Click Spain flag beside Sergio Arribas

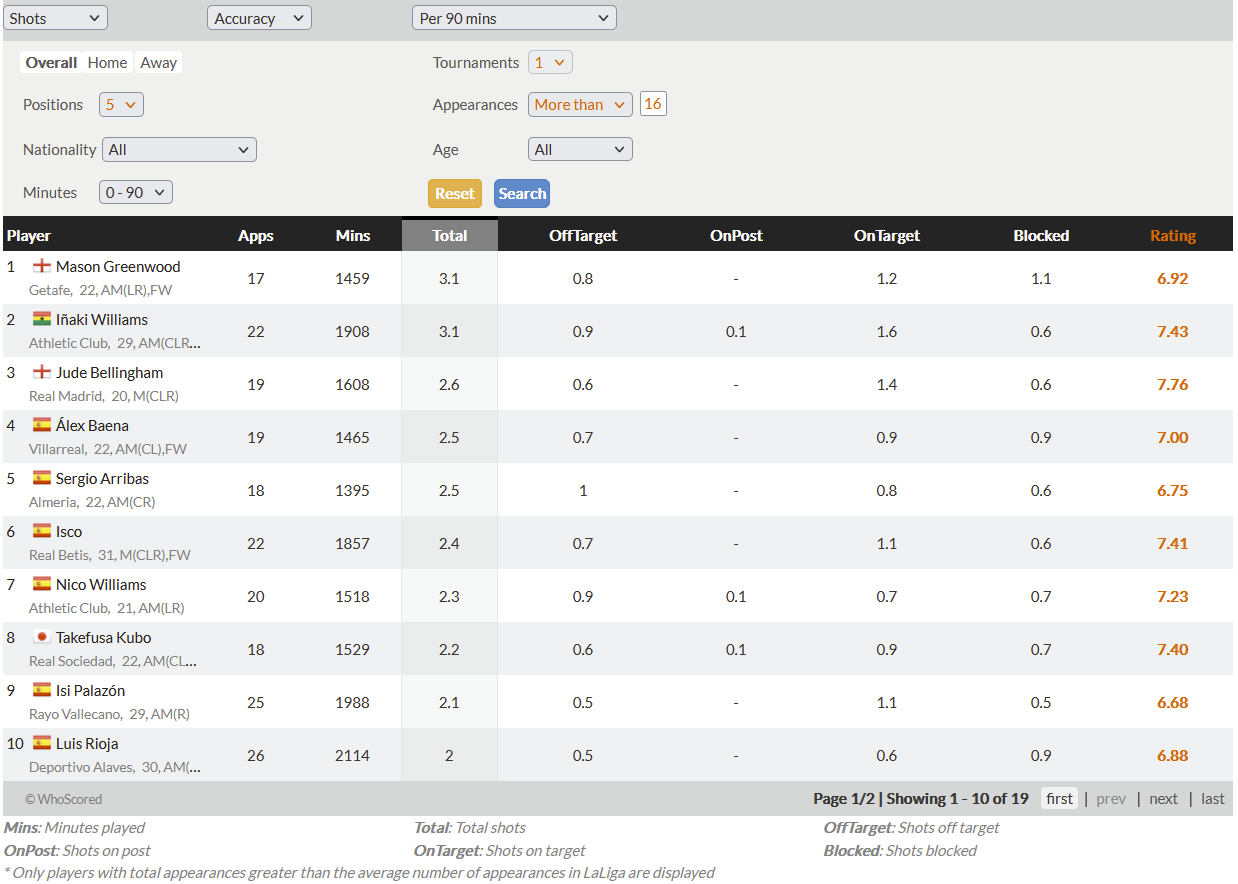pyautogui.click(x=42, y=478)
